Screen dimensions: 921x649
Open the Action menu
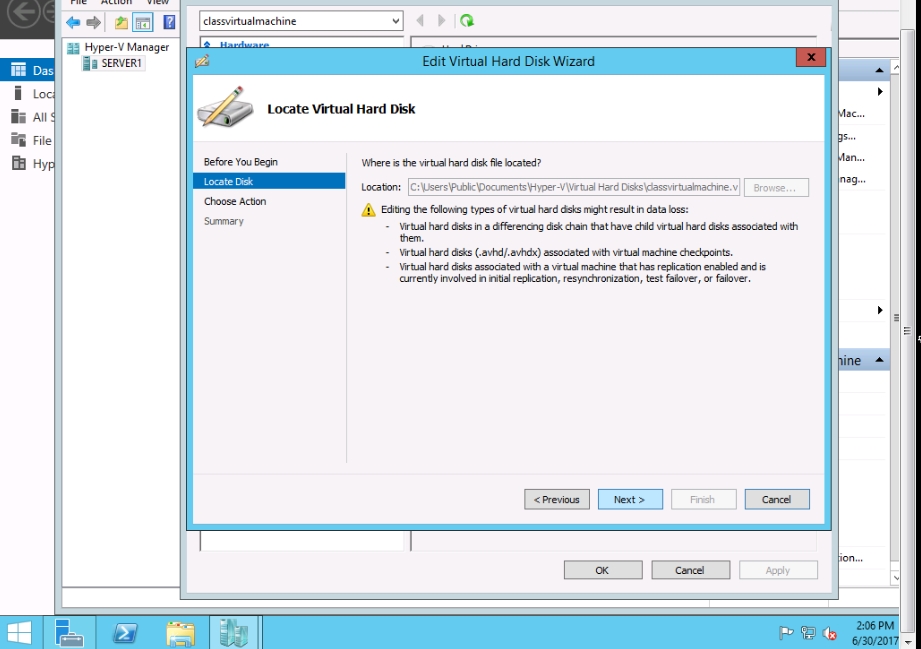(x=116, y=2)
